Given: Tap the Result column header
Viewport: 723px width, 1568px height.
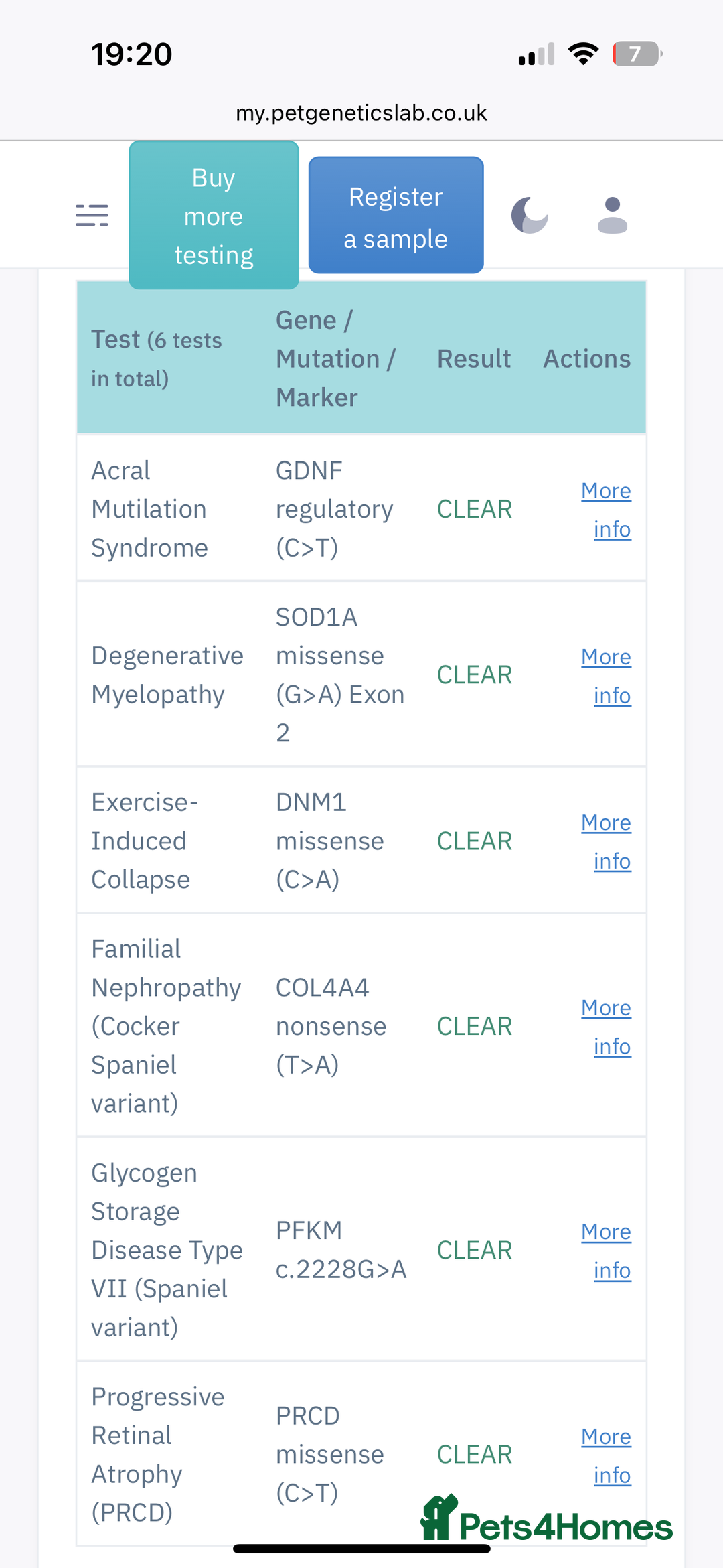Looking at the screenshot, I should pyautogui.click(x=473, y=358).
